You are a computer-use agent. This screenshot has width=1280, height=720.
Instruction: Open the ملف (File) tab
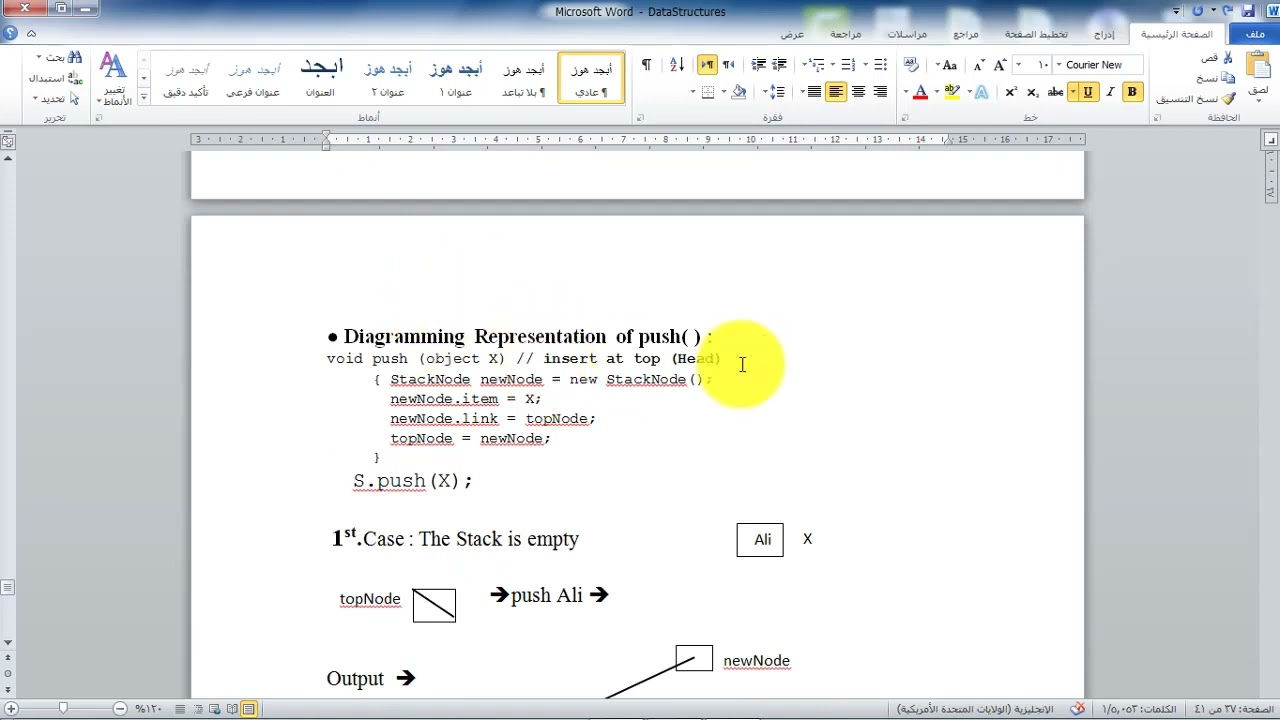1254,34
